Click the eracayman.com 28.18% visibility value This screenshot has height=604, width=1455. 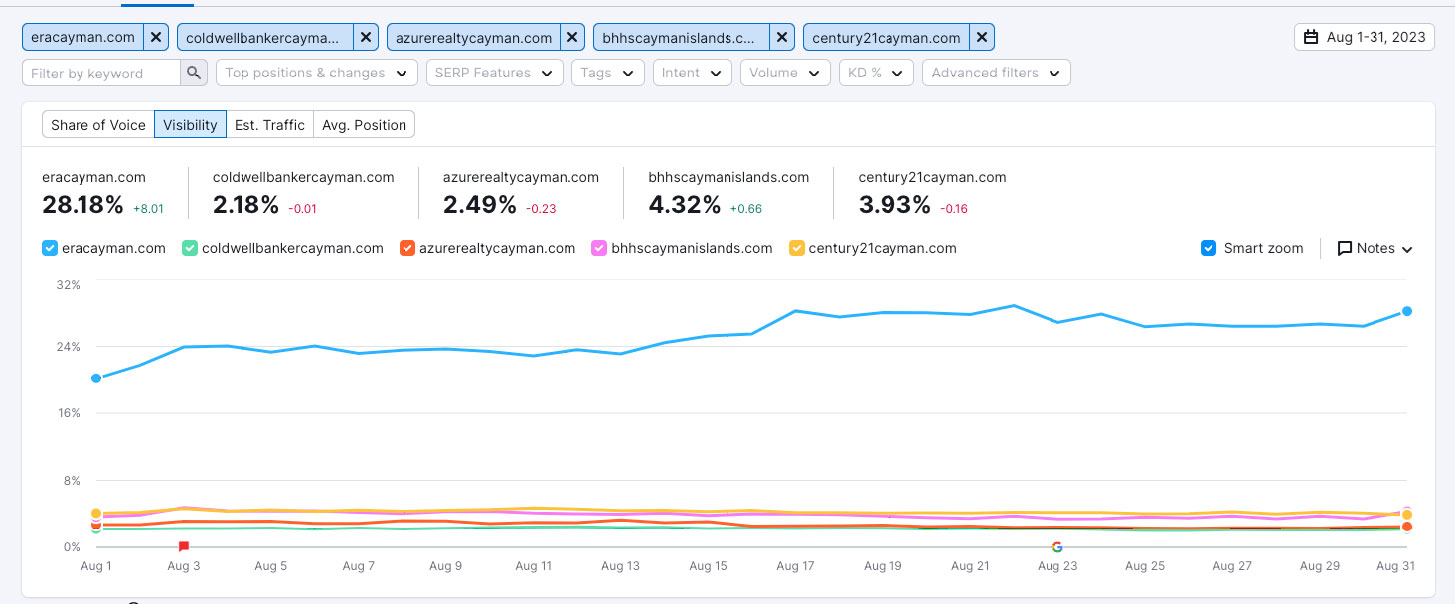pyautogui.click(x=83, y=205)
